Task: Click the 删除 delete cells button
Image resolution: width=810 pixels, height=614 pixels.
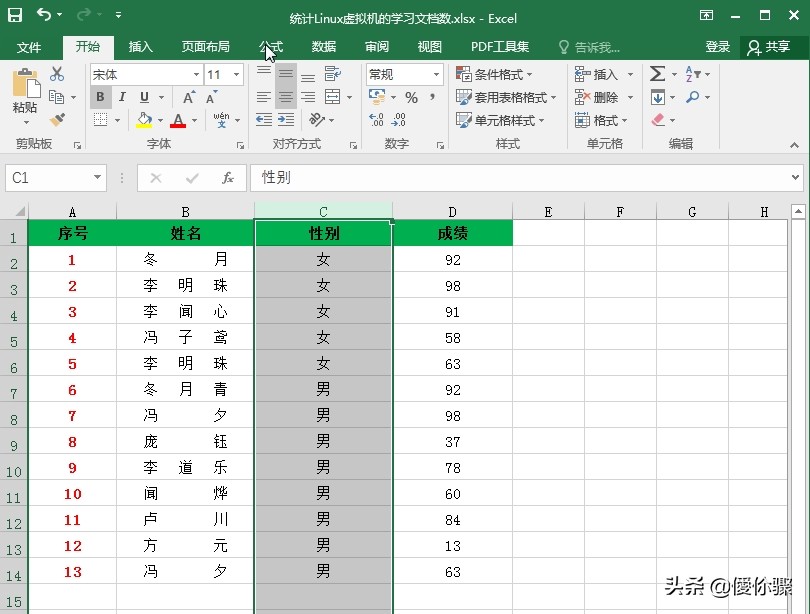Action: (x=604, y=97)
